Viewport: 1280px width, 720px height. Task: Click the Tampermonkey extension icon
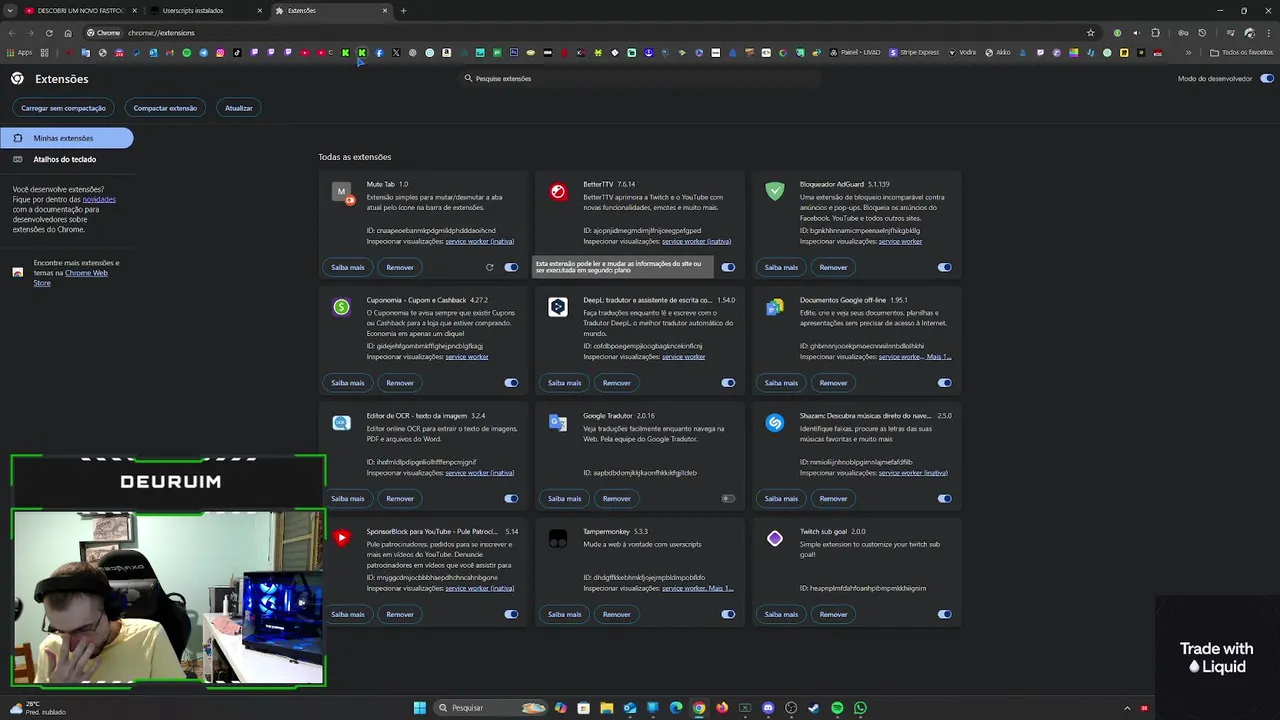[x=558, y=539]
